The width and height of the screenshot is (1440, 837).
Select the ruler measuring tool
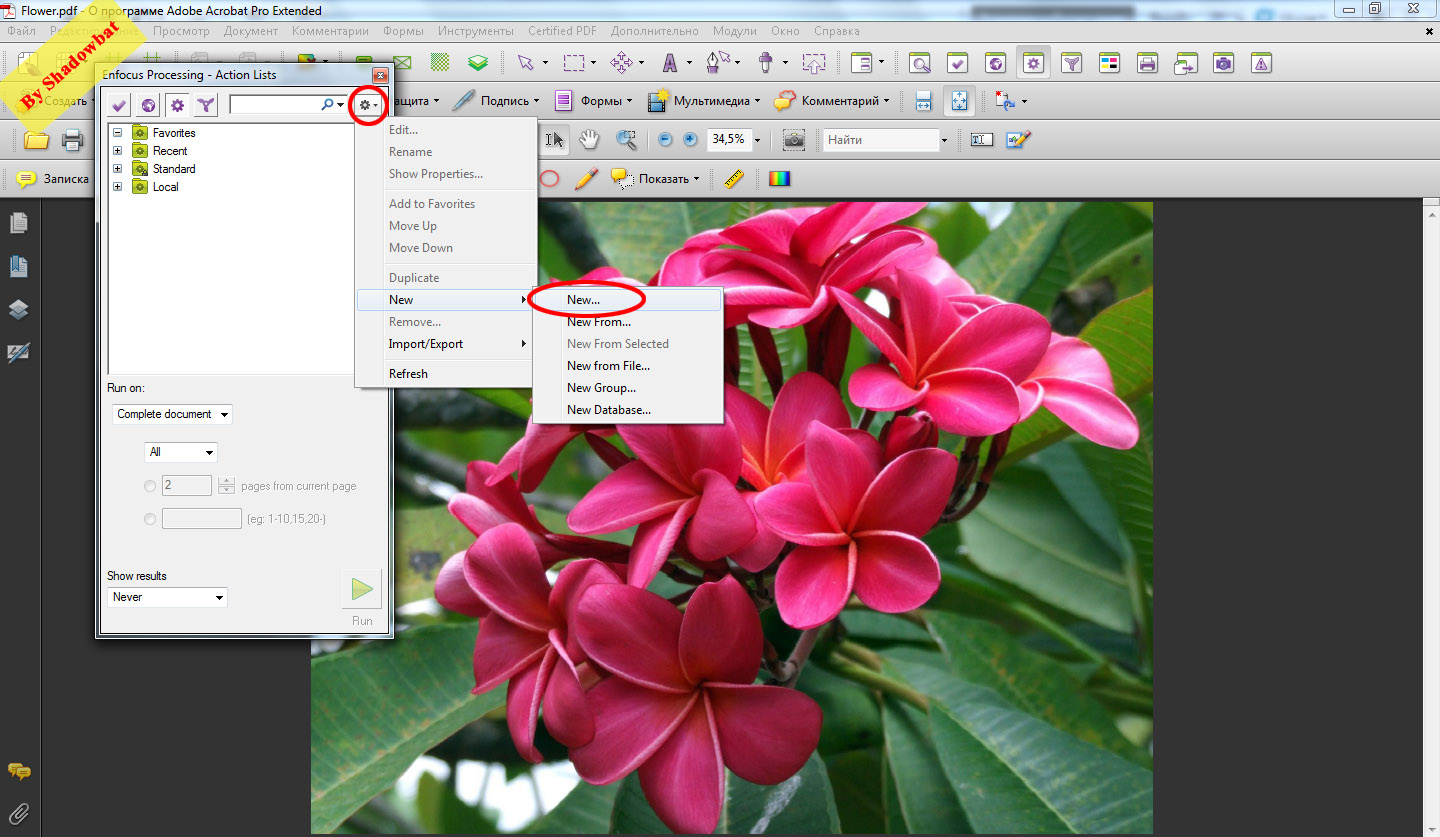click(x=734, y=179)
